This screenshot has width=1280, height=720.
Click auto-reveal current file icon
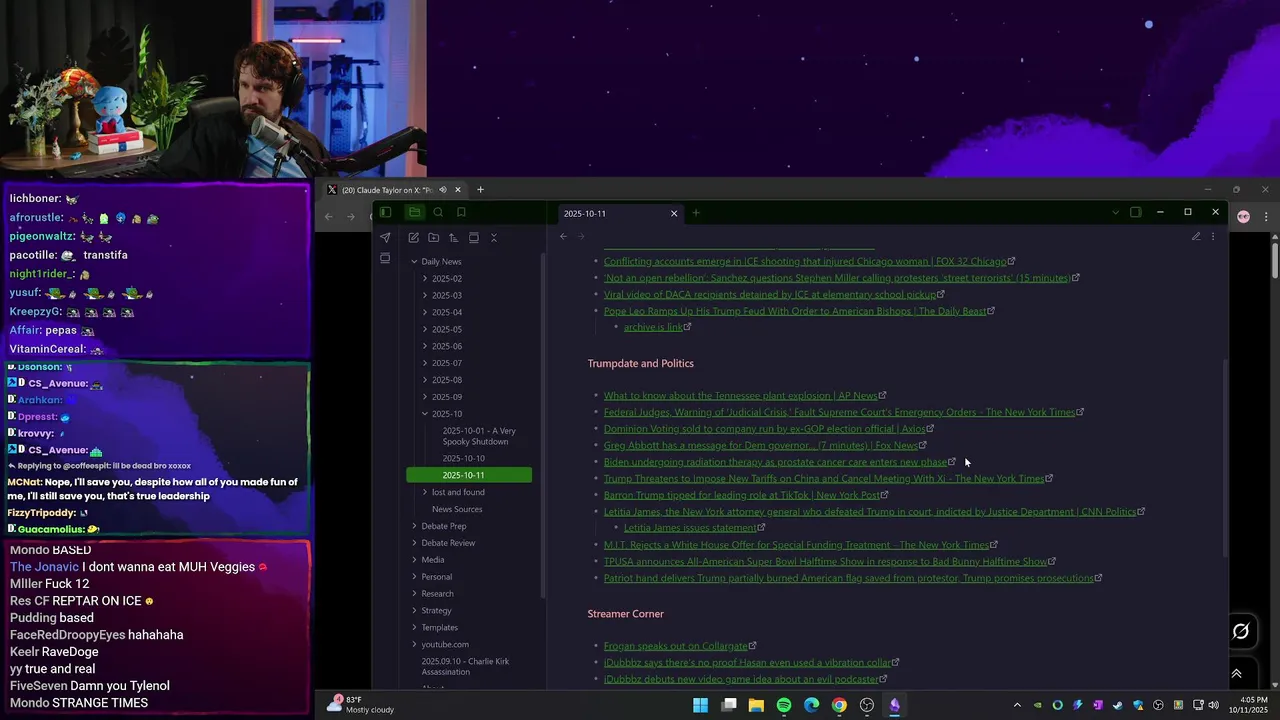click(473, 238)
